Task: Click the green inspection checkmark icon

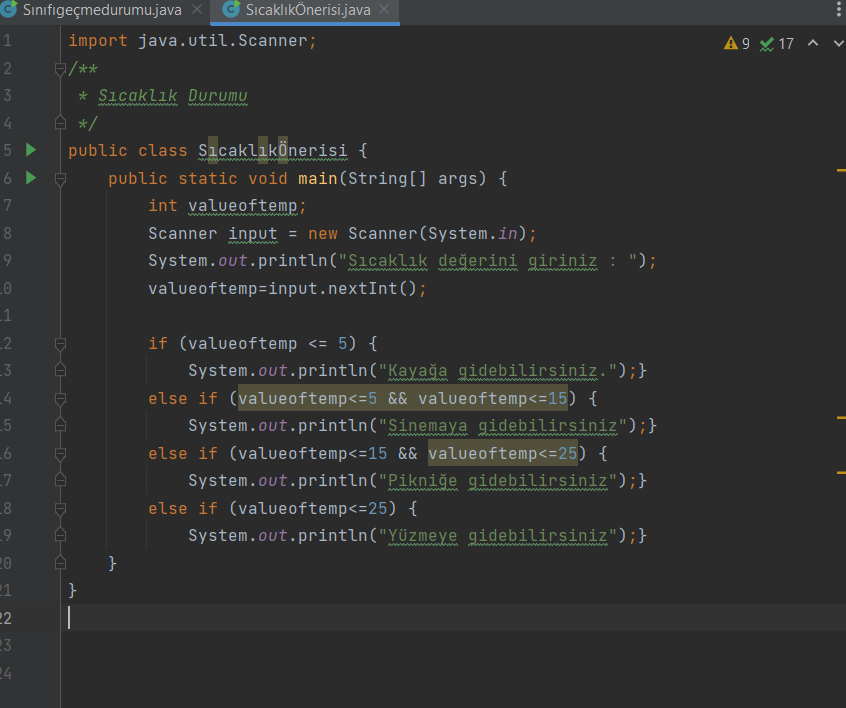Action: (770, 44)
